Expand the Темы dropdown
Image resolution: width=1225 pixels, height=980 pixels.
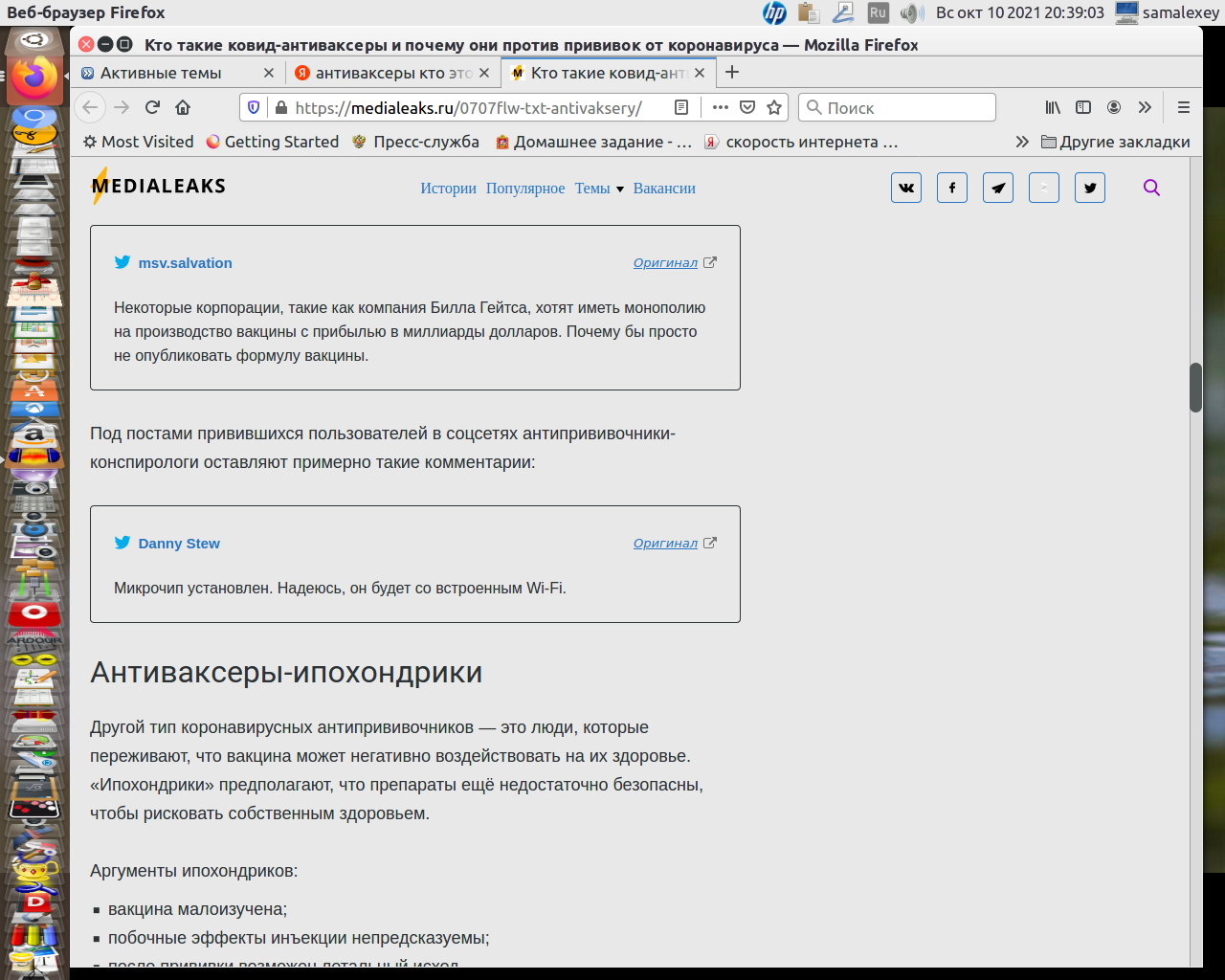pos(599,189)
